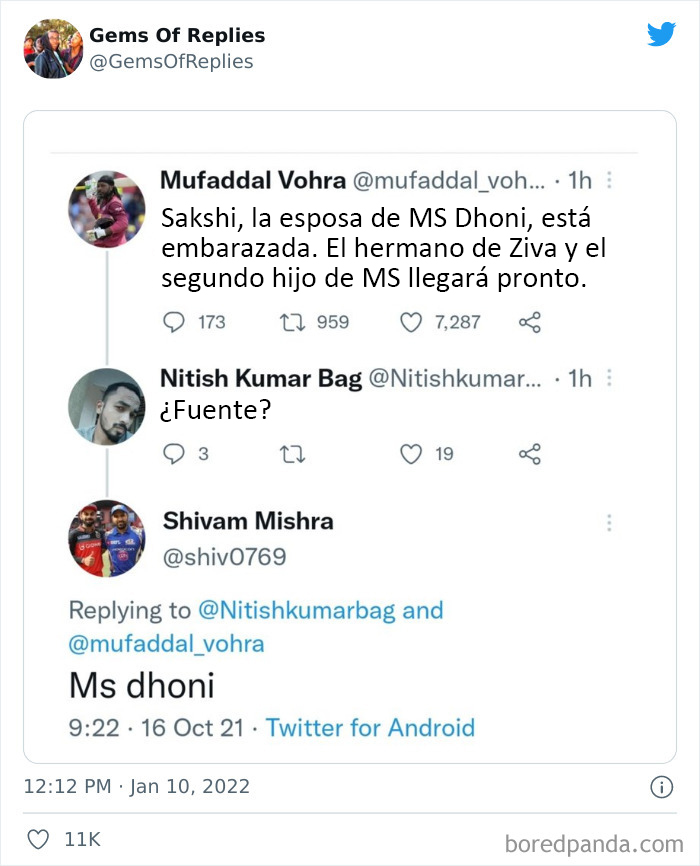Click the Twitter bird logo
This screenshot has width=700, height=866.
pyautogui.click(x=660, y=33)
